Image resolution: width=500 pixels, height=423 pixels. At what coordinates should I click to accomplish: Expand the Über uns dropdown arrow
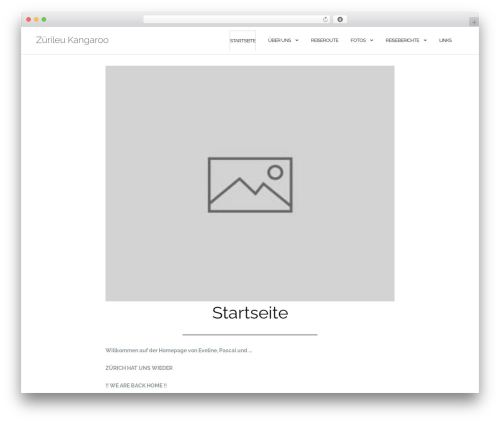pos(297,40)
